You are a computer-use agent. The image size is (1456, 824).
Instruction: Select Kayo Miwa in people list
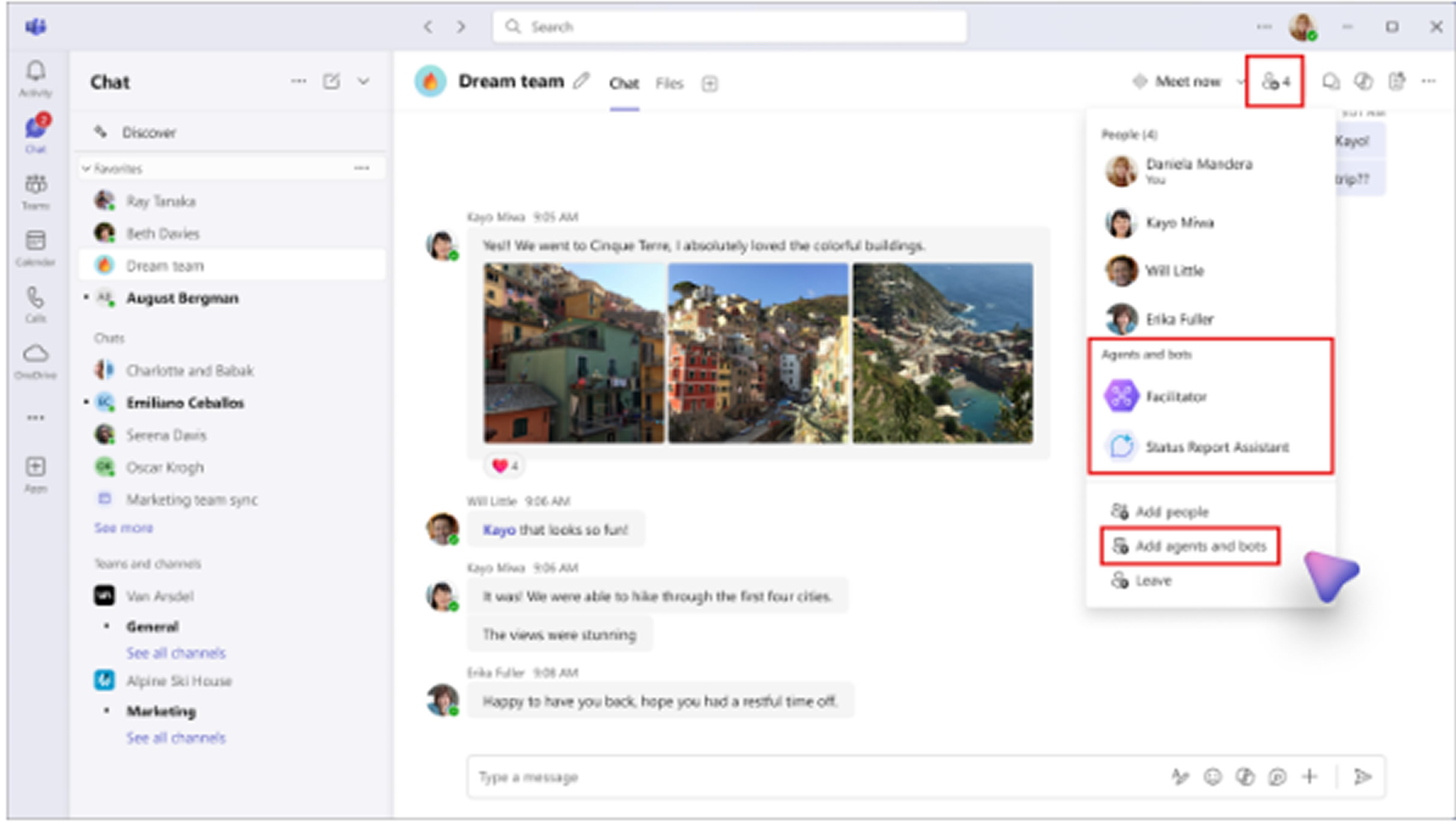point(1159,223)
